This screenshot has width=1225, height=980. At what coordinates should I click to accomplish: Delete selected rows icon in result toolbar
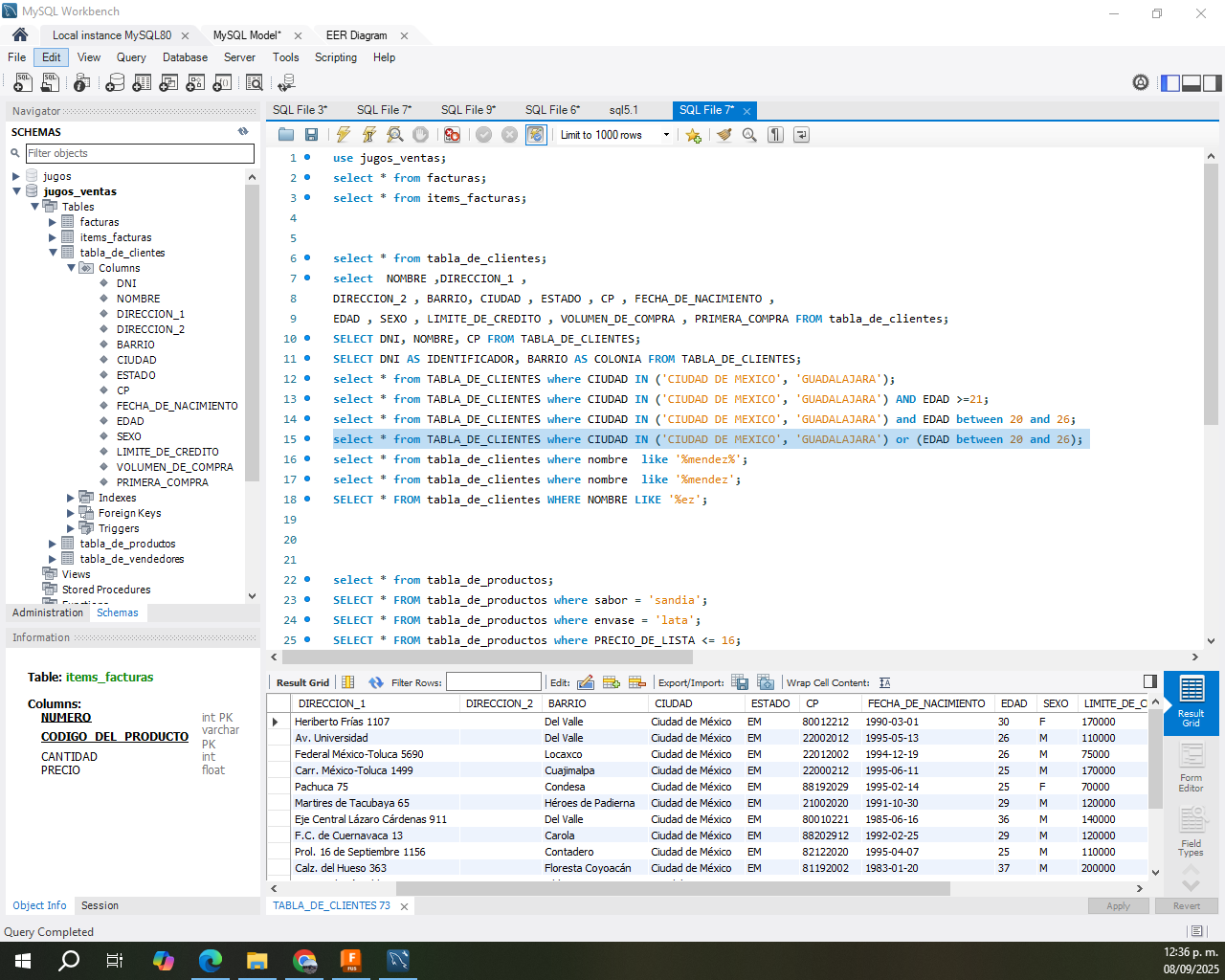point(637,682)
